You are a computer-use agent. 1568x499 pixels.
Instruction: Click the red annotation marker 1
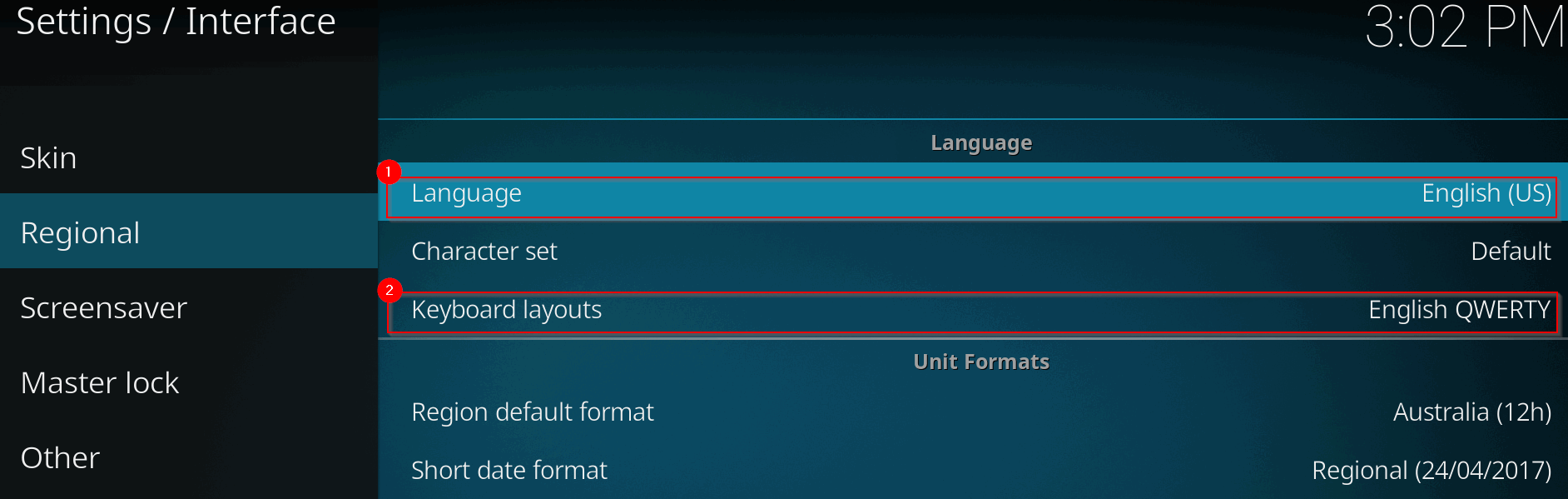pyautogui.click(x=389, y=172)
